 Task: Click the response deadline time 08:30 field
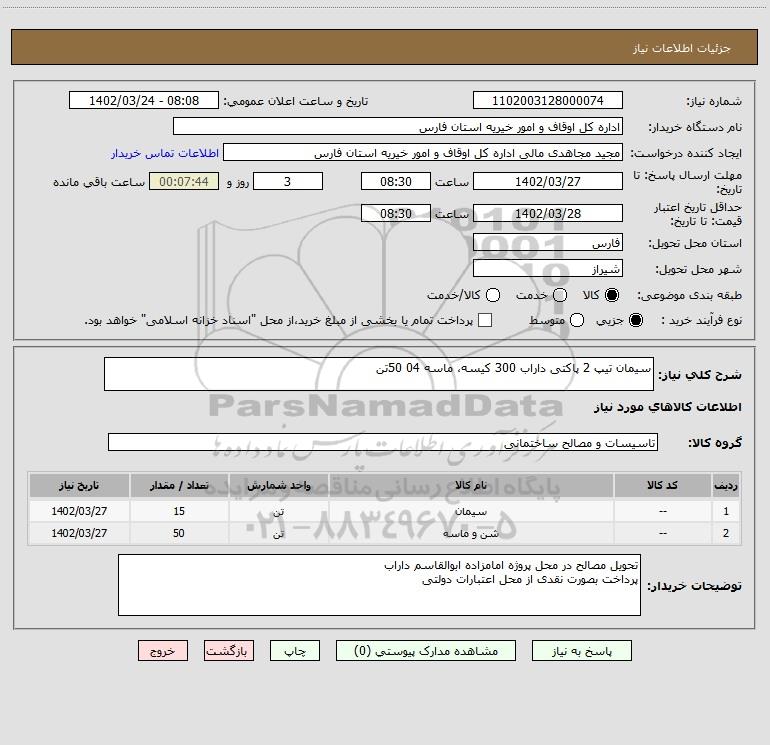(x=396, y=181)
